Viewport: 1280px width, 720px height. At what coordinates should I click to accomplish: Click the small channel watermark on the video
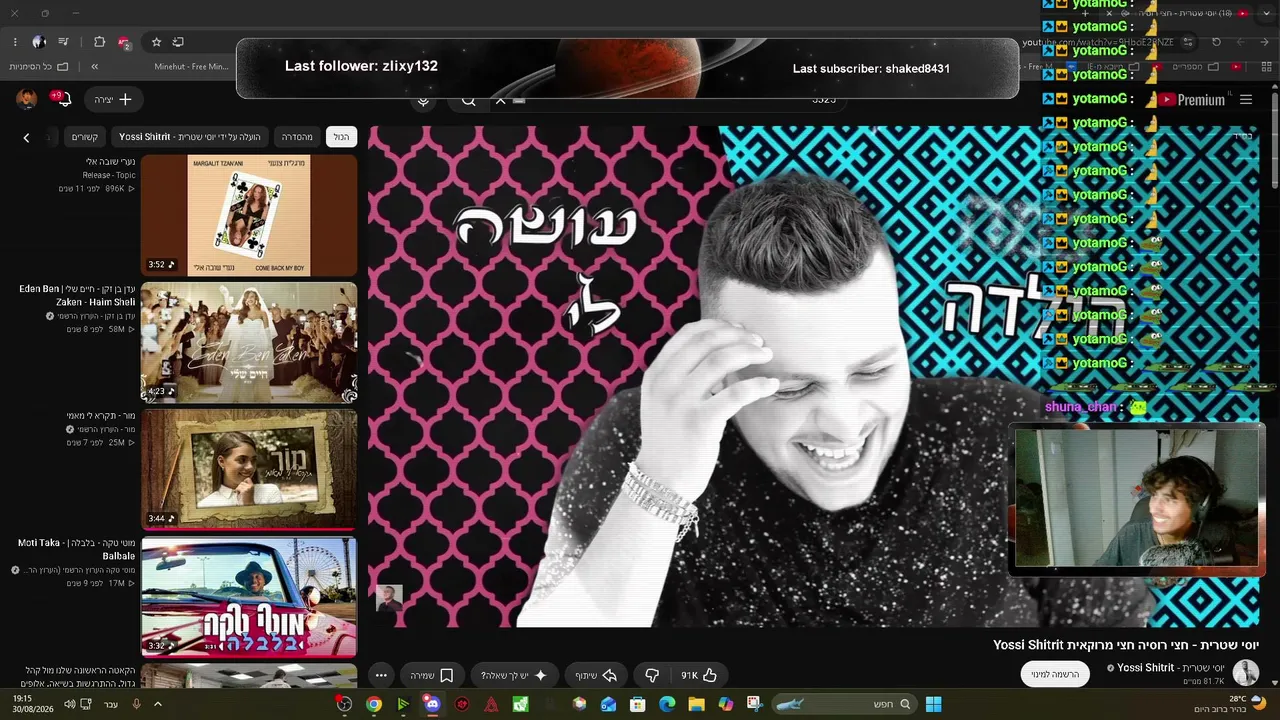pyautogui.click(x=389, y=598)
